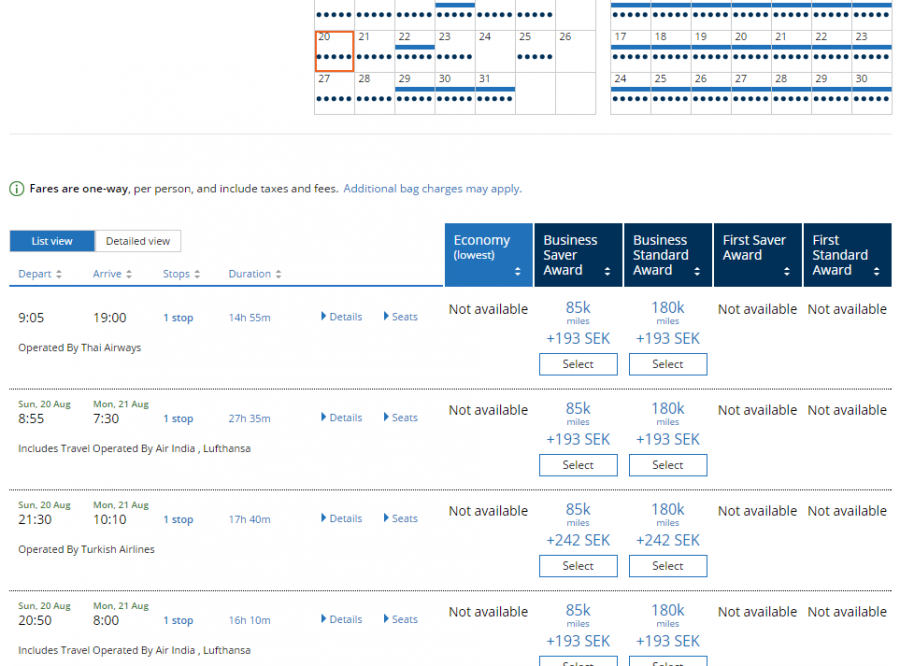Sort by Economy (lowest) column arrows
This screenshot has height=666, width=900.
point(517,271)
